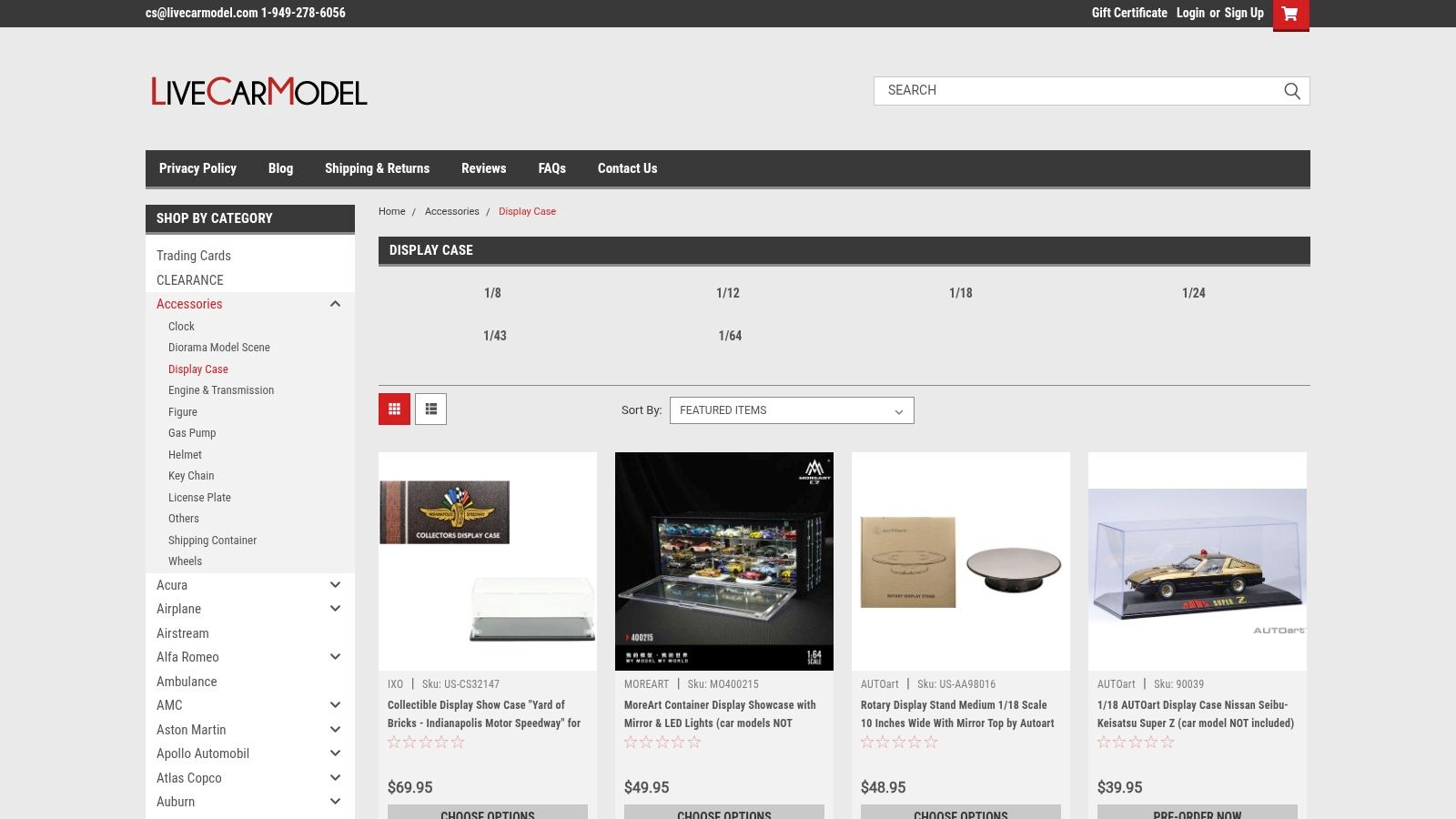Select the 1/18 scale subcategory

tap(961, 293)
